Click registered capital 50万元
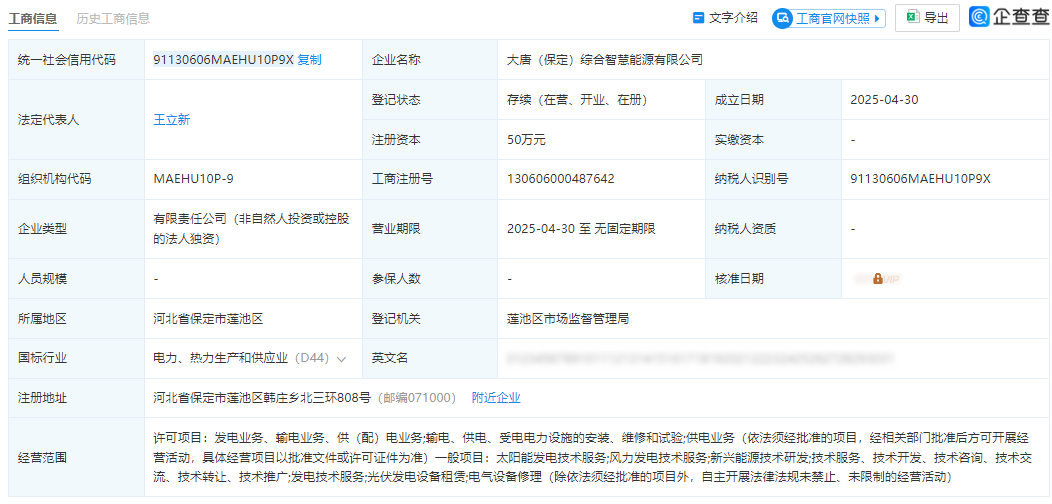The width and height of the screenshot is (1052, 504). coord(526,140)
